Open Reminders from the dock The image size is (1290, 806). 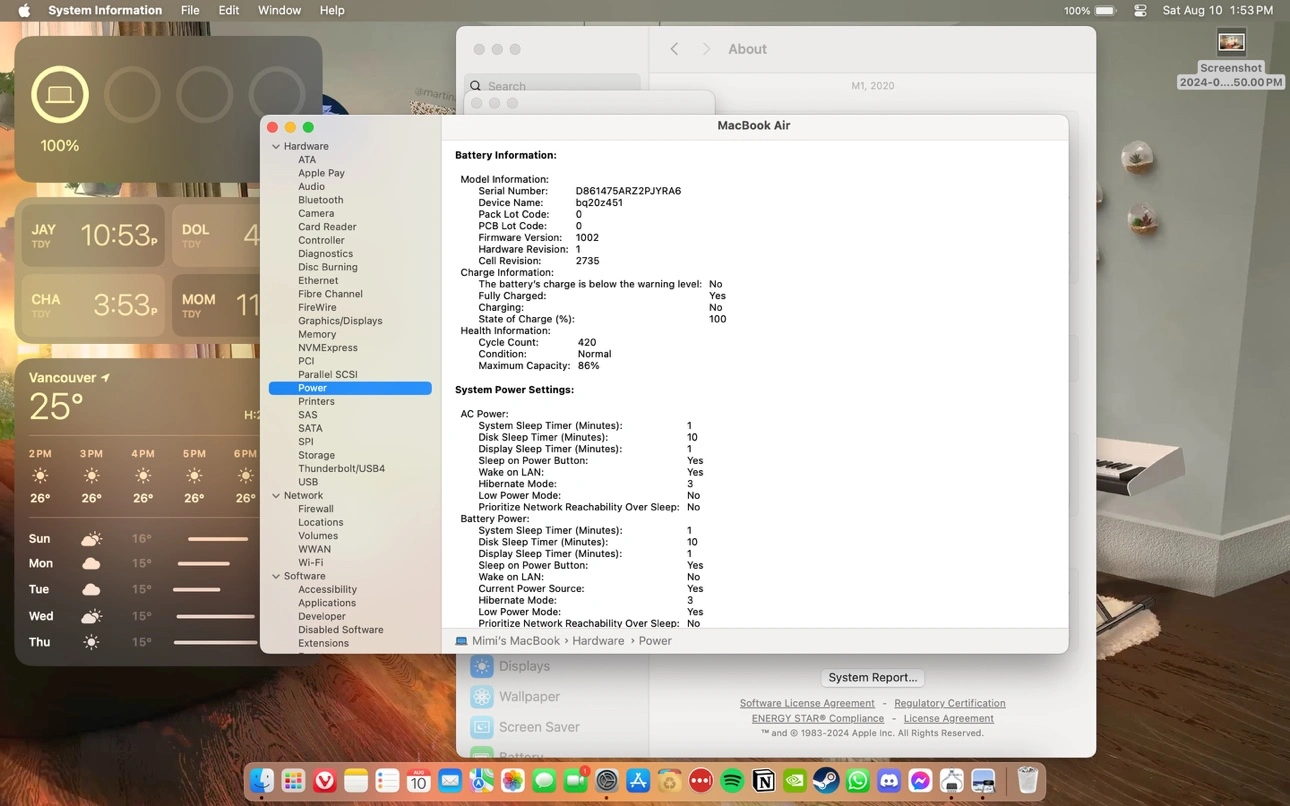387,780
